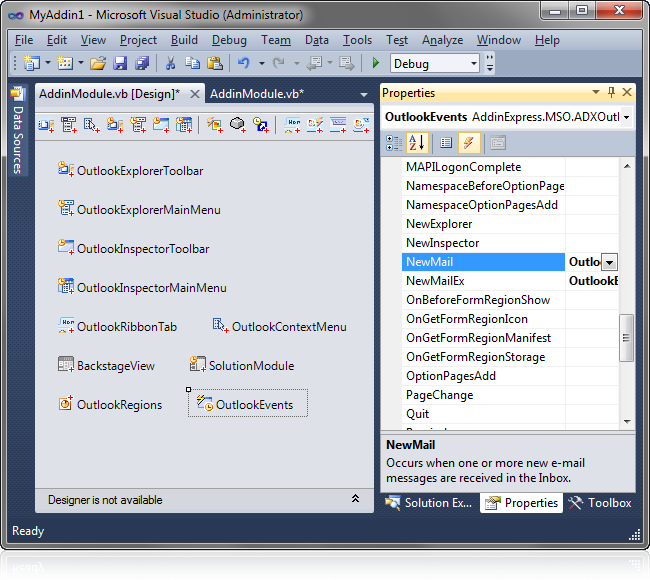Select the Quit event row
Viewport: 650px width, 580px height.
pos(510,414)
